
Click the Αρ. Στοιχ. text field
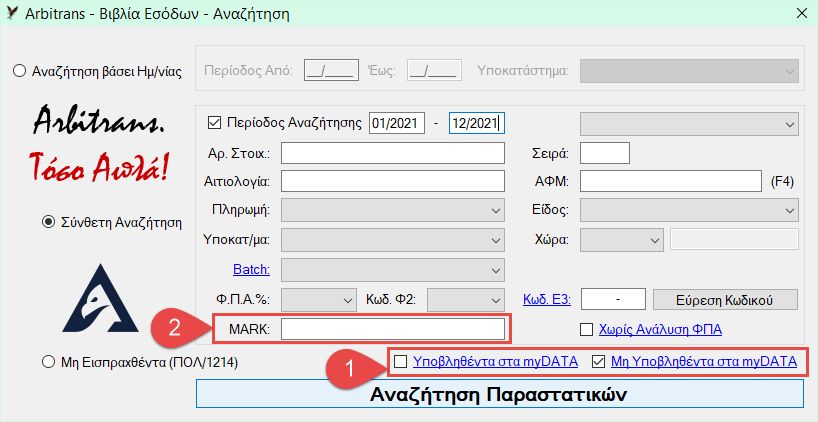click(x=393, y=153)
